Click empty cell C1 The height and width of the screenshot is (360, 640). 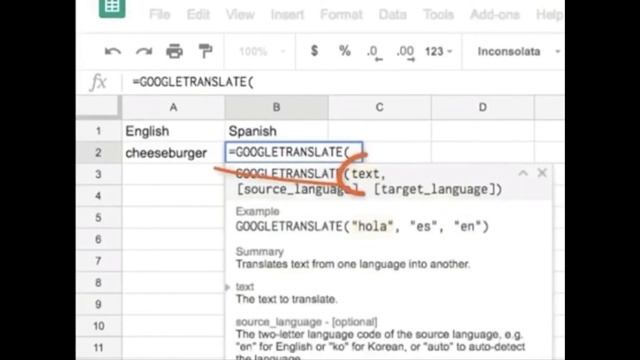click(380, 131)
